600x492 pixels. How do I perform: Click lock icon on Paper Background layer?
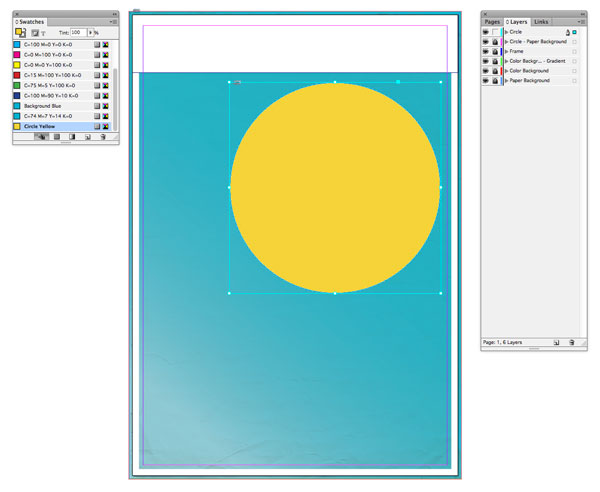(x=495, y=81)
